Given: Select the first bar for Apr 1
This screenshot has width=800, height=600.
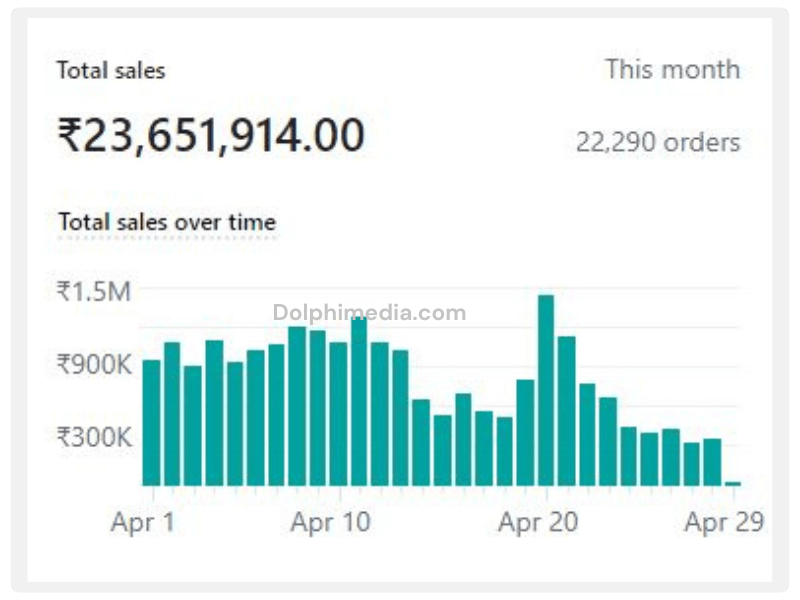Looking at the screenshot, I should click(151, 422).
